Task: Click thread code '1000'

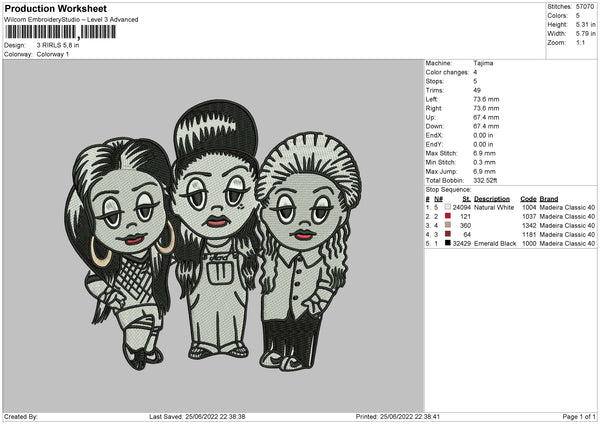Action: tap(529, 243)
